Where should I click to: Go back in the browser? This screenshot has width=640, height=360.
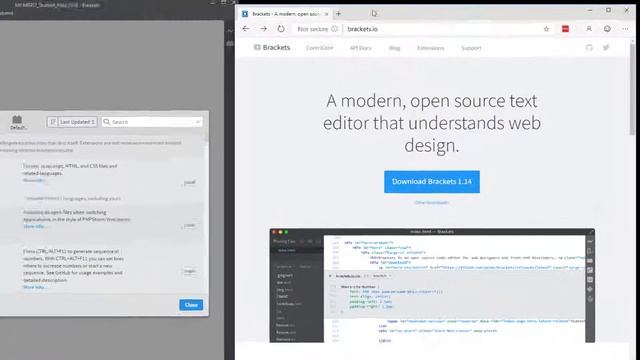pos(246,29)
